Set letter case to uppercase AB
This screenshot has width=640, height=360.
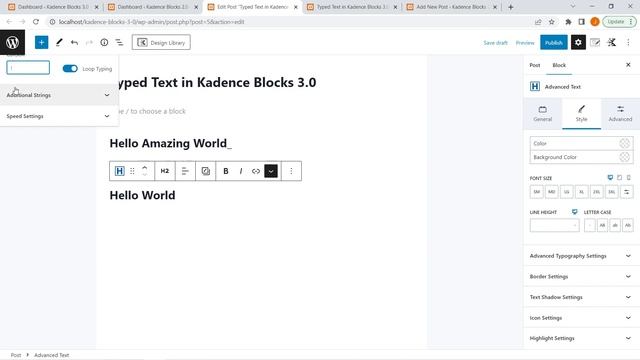(x=602, y=225)
